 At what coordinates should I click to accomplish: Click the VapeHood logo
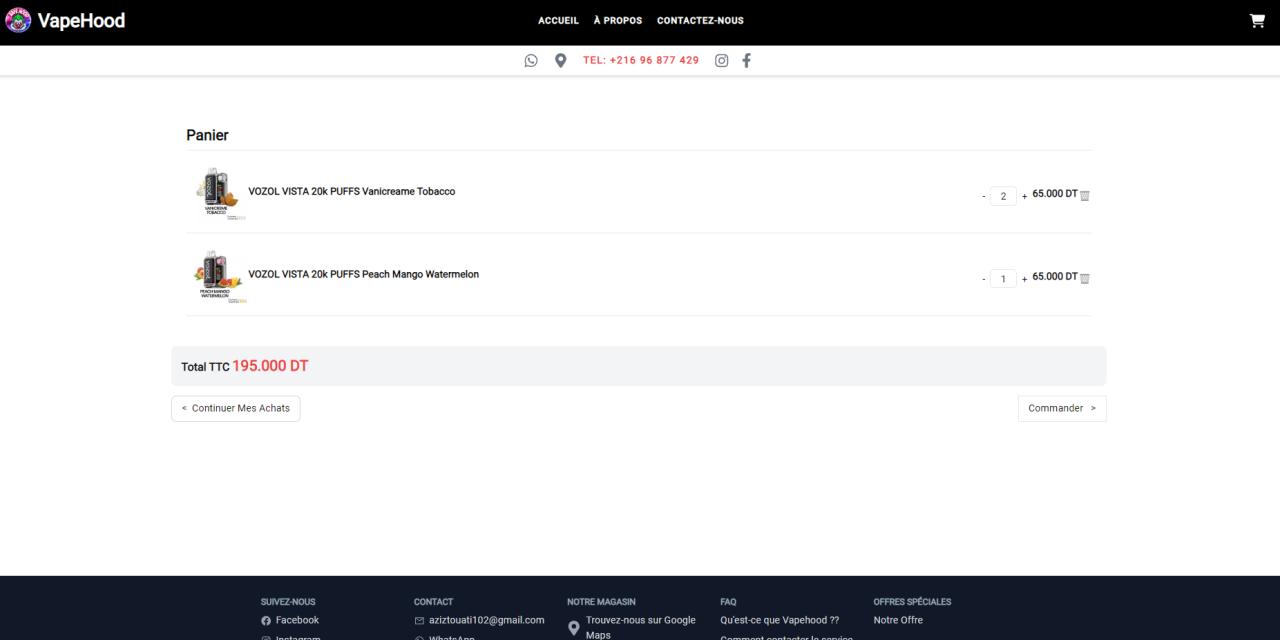click(x=66, y=20)
